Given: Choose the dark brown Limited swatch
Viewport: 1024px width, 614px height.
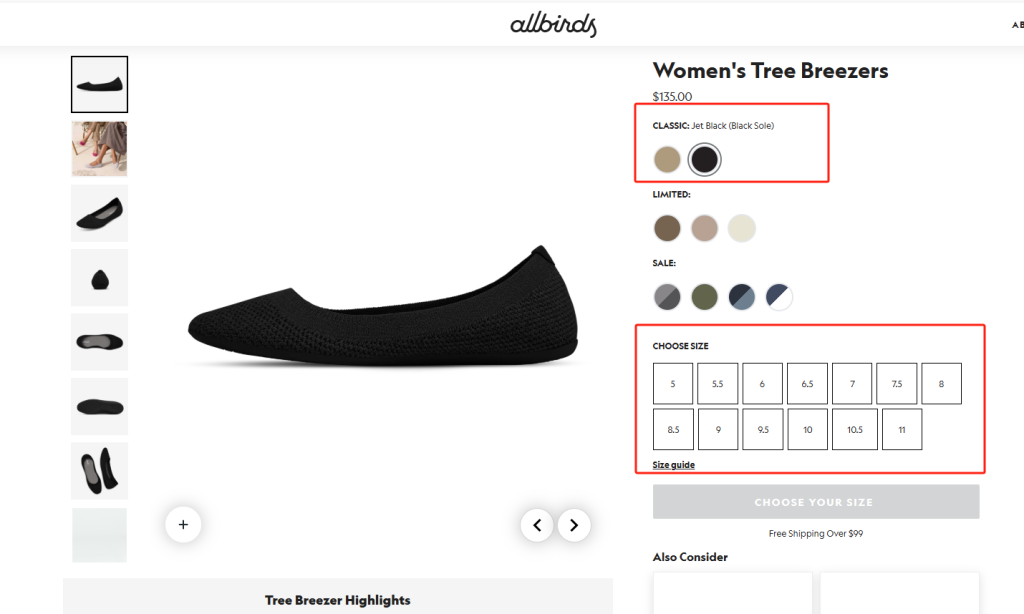Looking at the screenshot, I should tap(667, 228).
